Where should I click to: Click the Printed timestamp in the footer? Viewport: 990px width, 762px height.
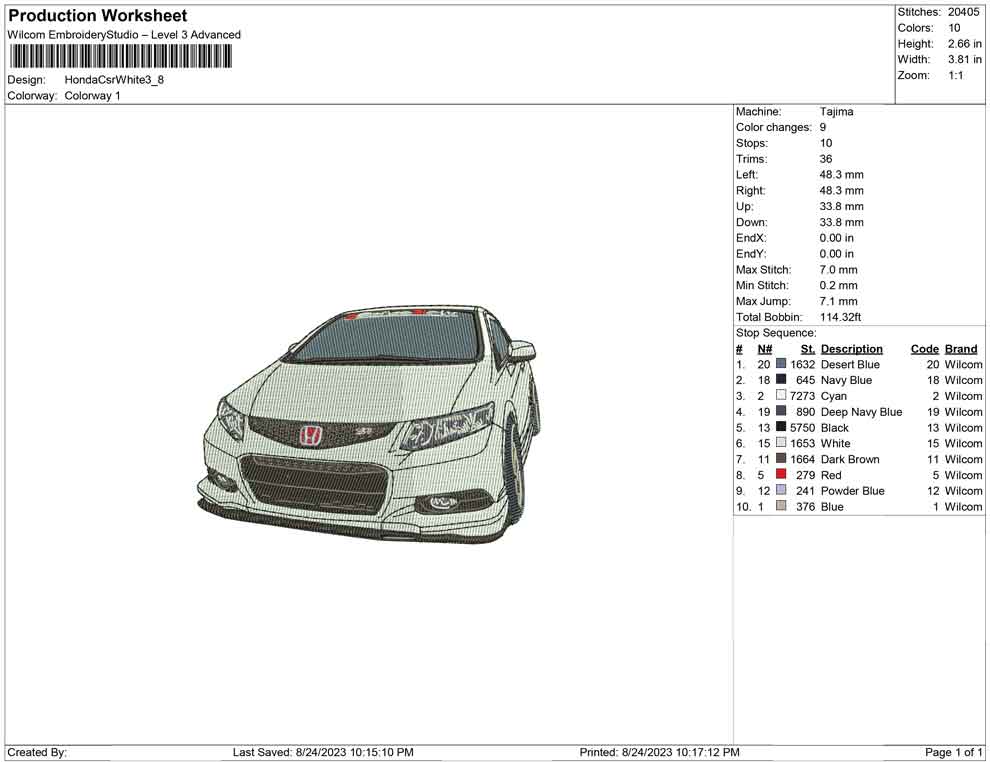[659, 752]
